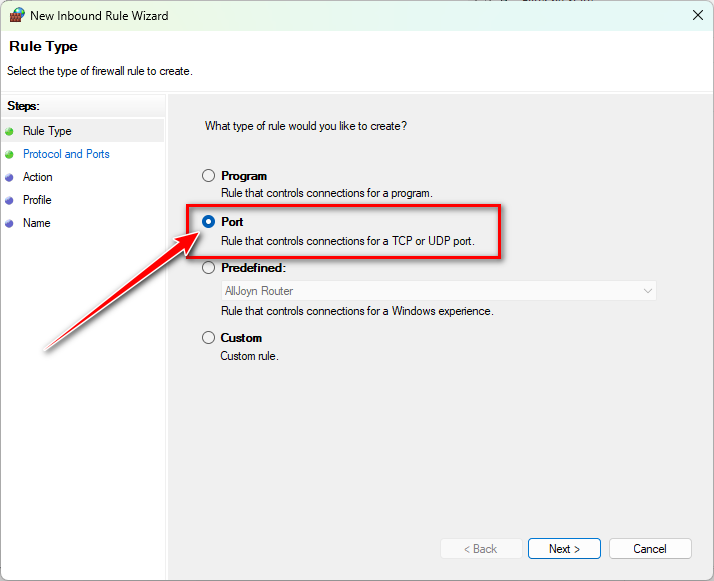Click the green bullet beside Protocol and Ports
Viewport: 714px width, 581px height.
click(x=9, y=154)
